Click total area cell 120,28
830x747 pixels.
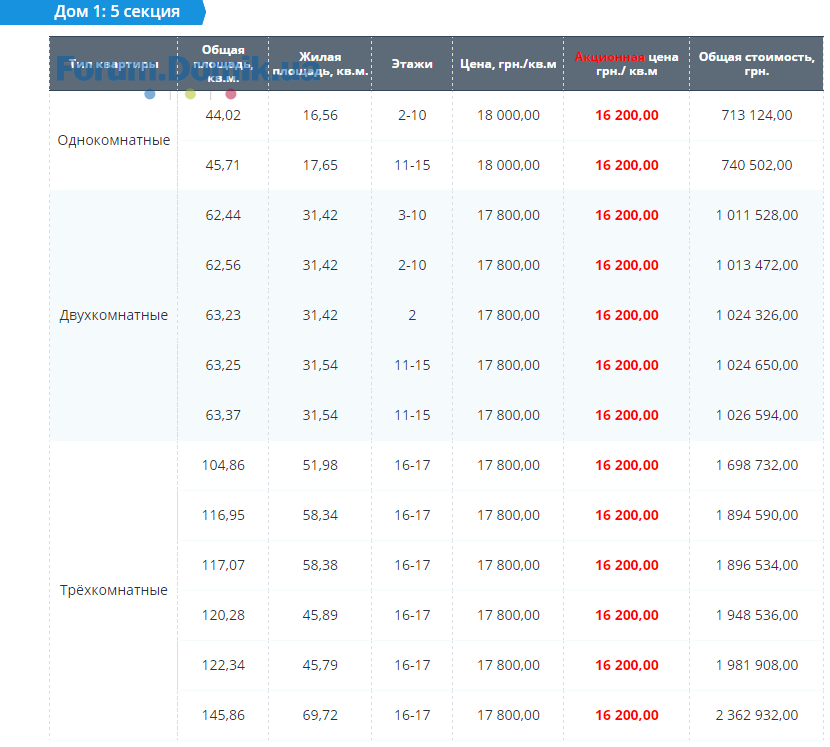[223, 615]
